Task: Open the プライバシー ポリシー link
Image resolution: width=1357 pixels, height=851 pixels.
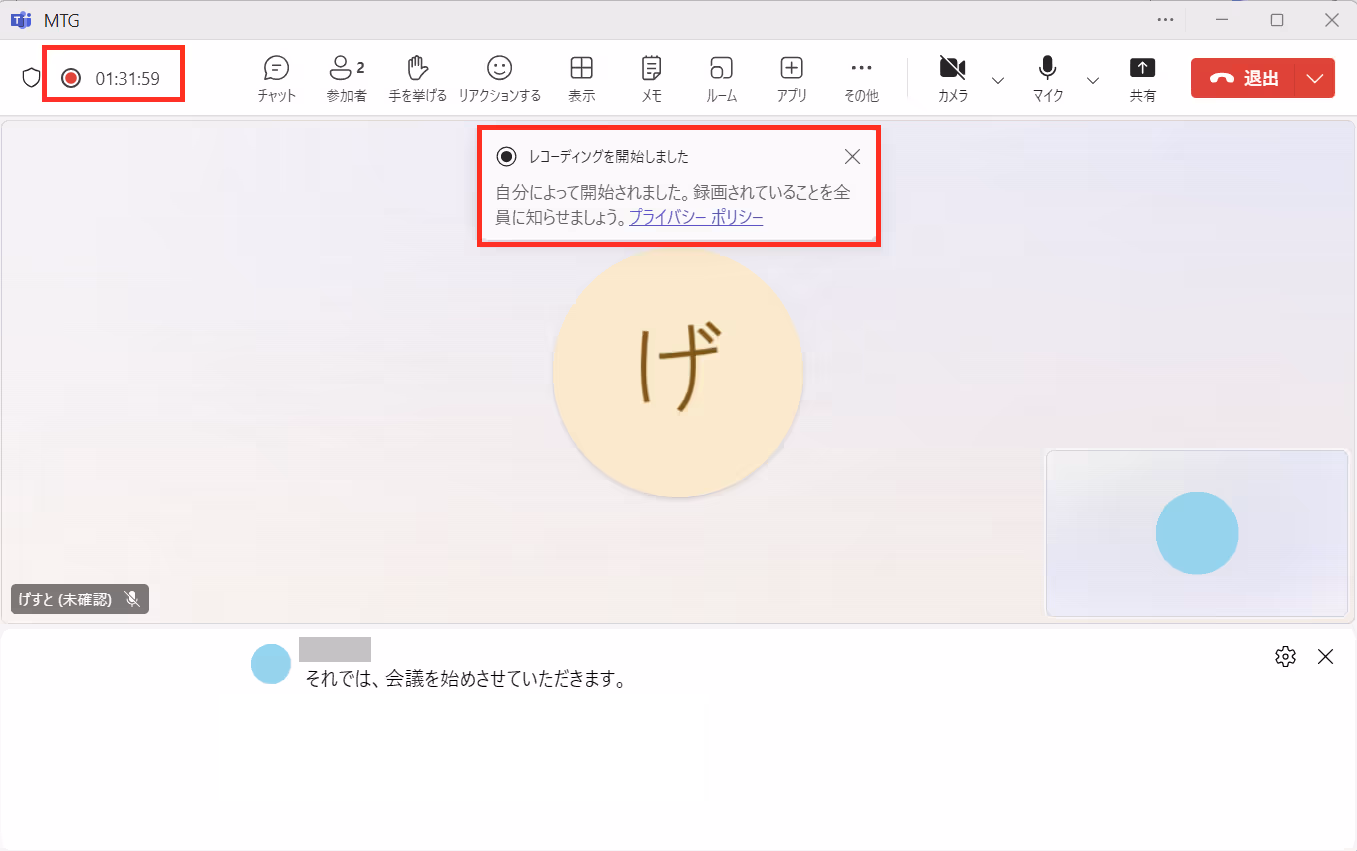Action: (x=696, y=217)
